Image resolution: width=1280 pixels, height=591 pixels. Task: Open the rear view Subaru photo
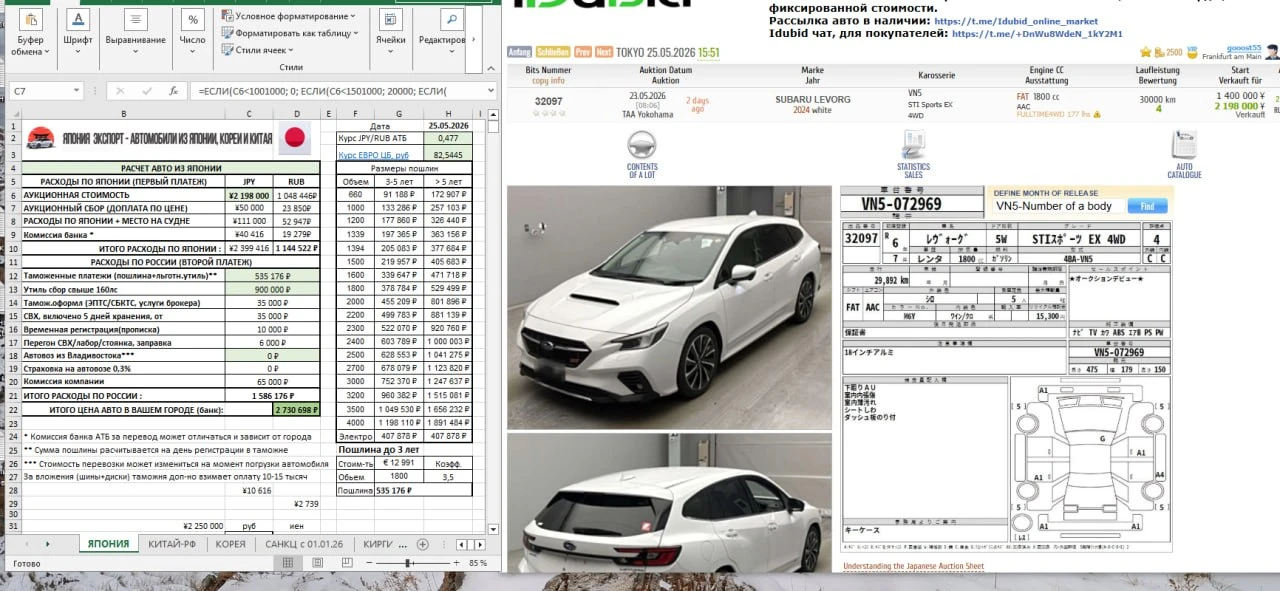pyautogui.click(x=669, y=503)
